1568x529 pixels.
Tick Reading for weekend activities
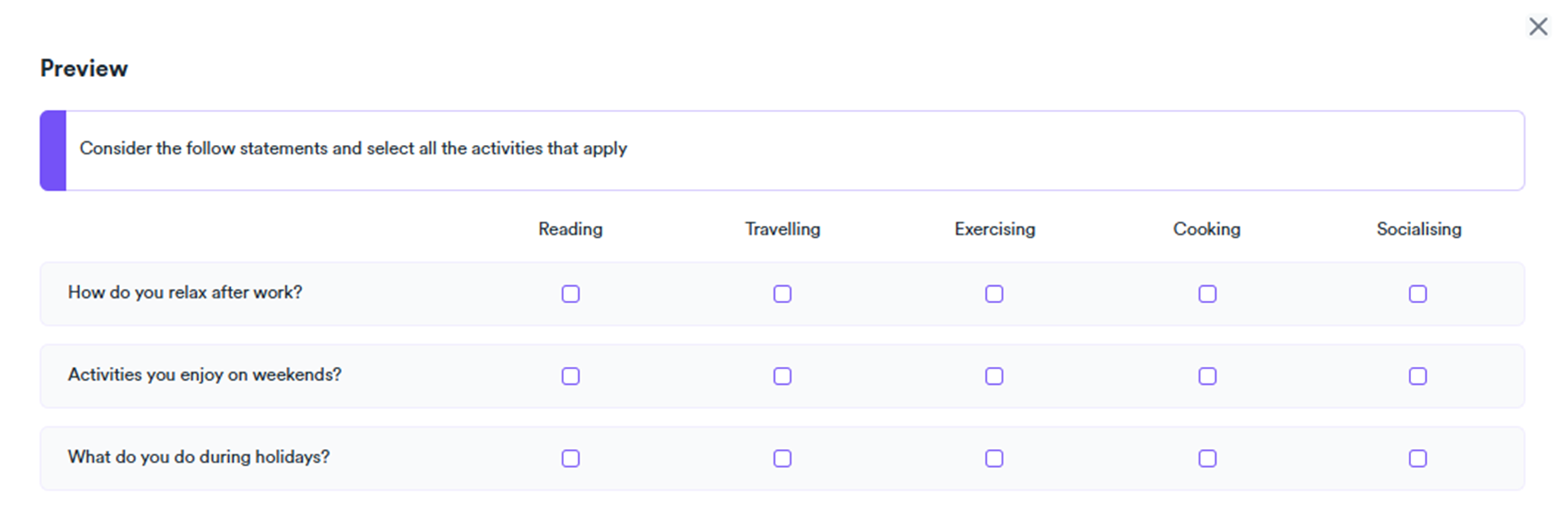click(570, 376)
